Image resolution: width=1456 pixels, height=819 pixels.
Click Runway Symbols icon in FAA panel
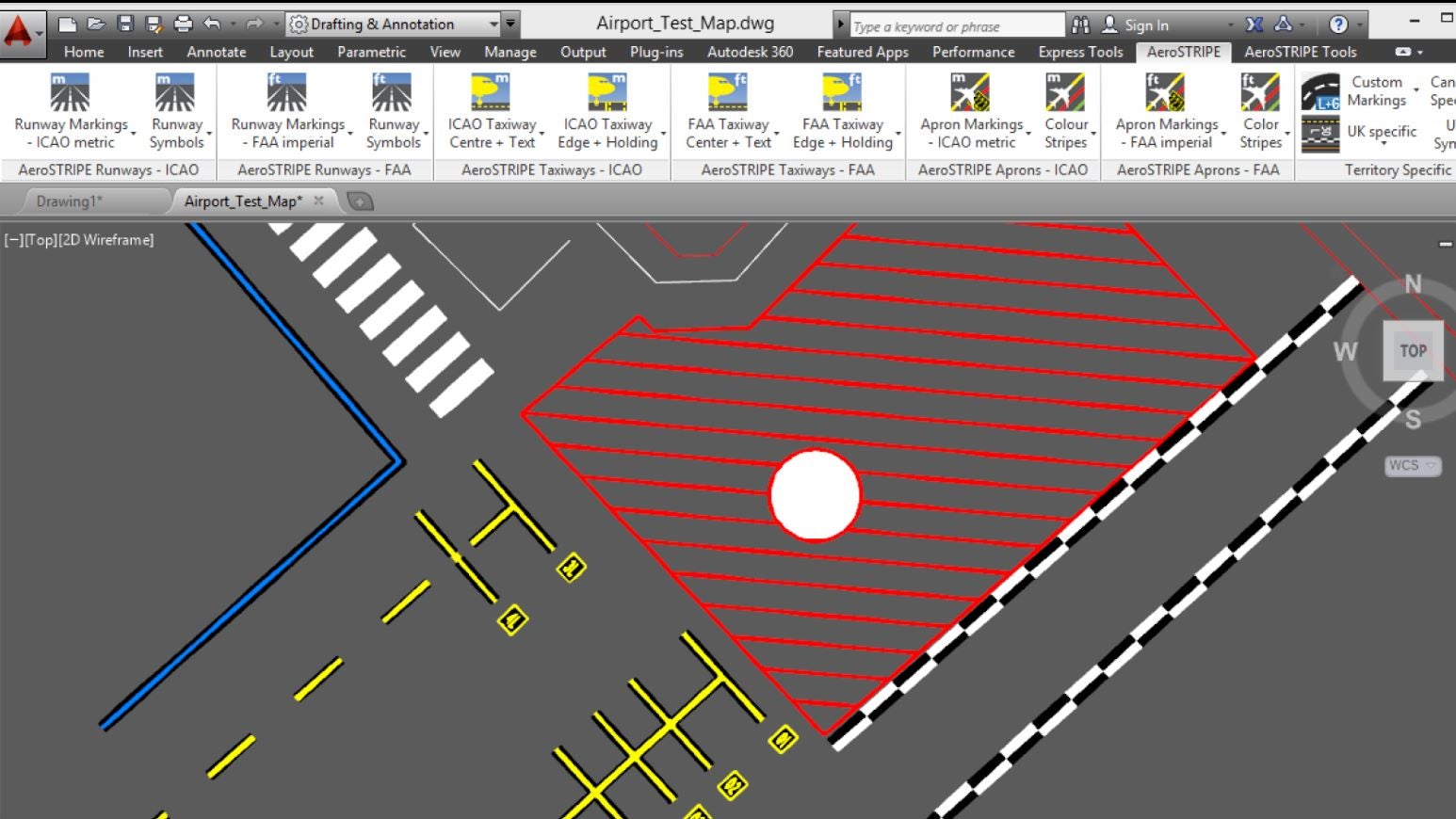[x=392, y=93]
